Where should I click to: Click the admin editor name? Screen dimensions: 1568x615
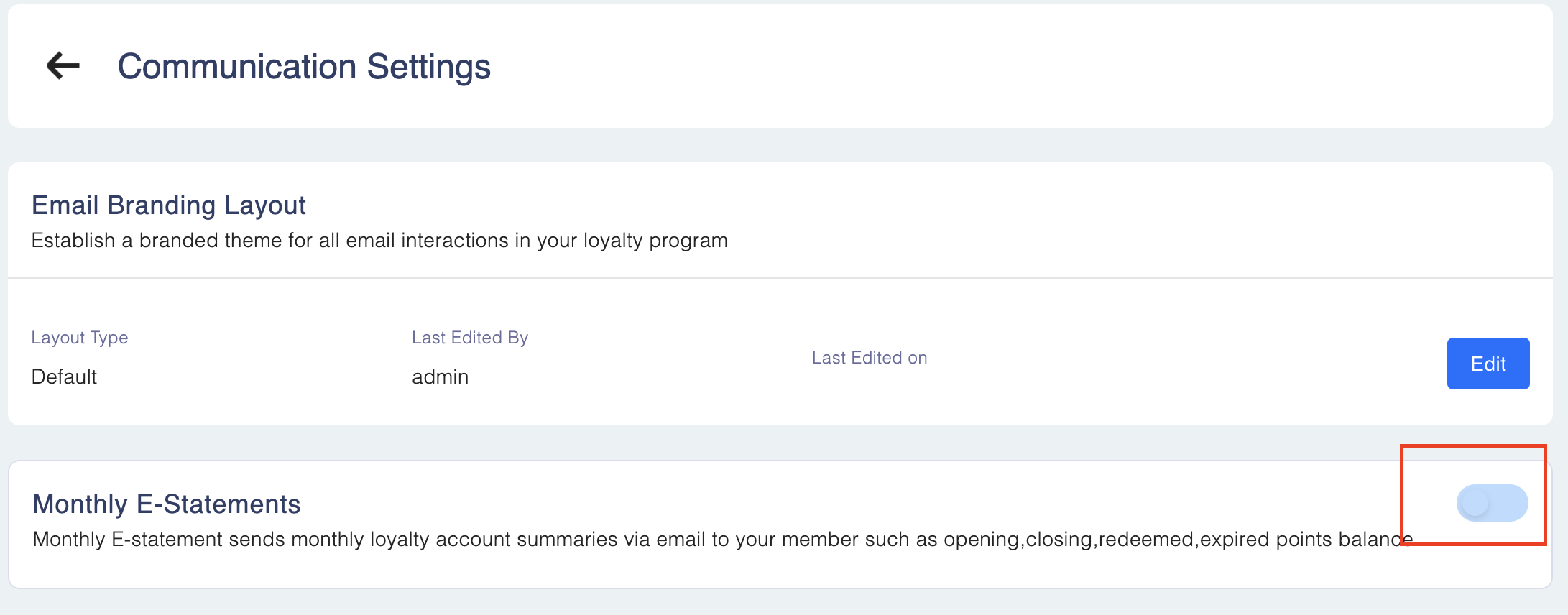(x=440, y=376)
